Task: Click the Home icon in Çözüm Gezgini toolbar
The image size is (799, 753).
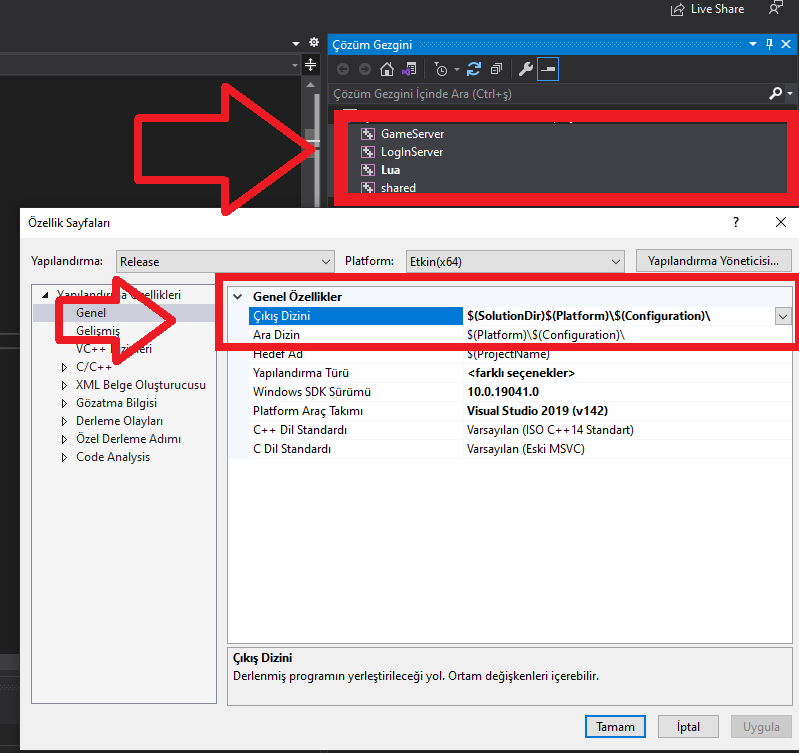Action: coord(387,69)
